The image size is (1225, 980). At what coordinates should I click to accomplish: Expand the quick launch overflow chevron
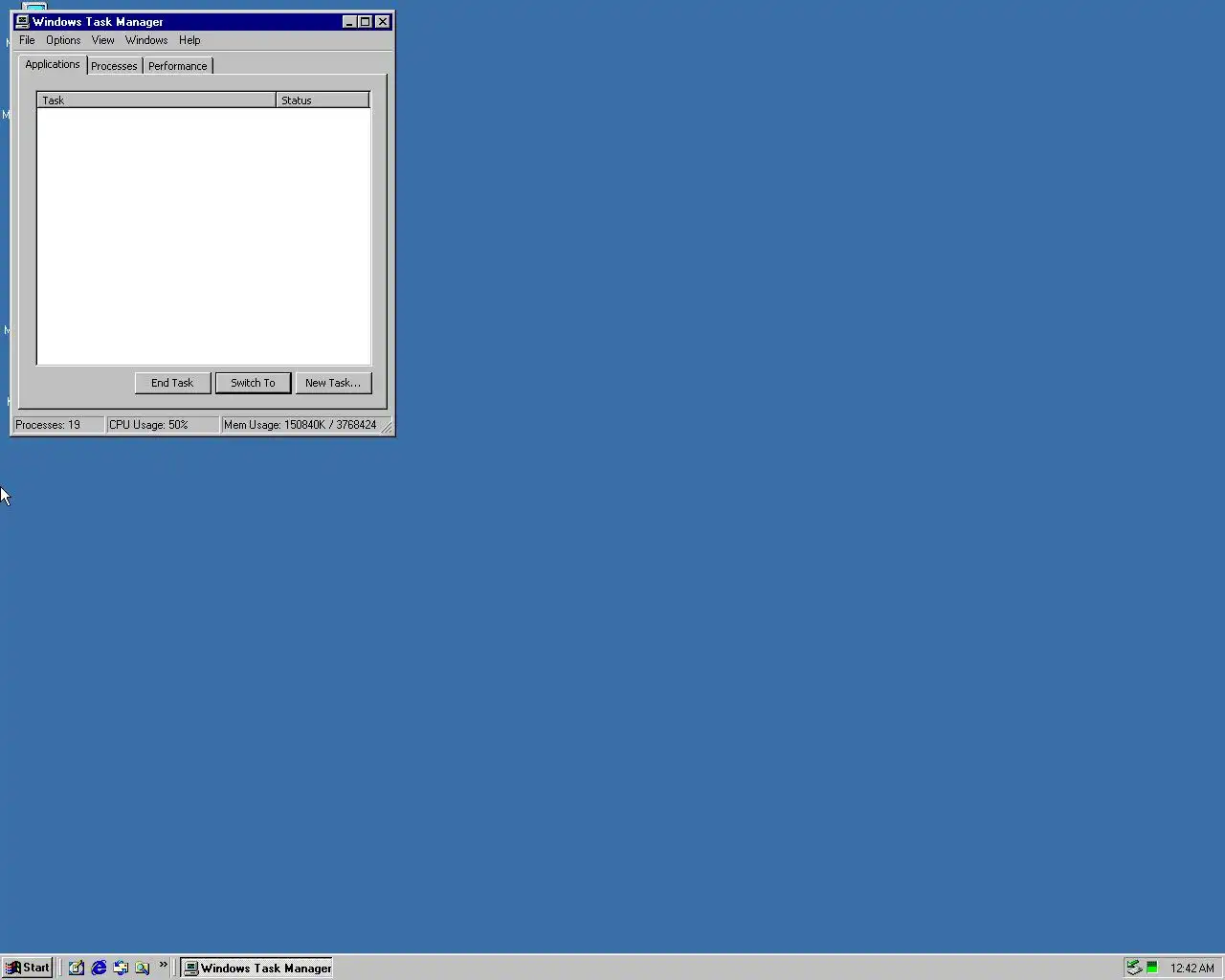(164, 964)
